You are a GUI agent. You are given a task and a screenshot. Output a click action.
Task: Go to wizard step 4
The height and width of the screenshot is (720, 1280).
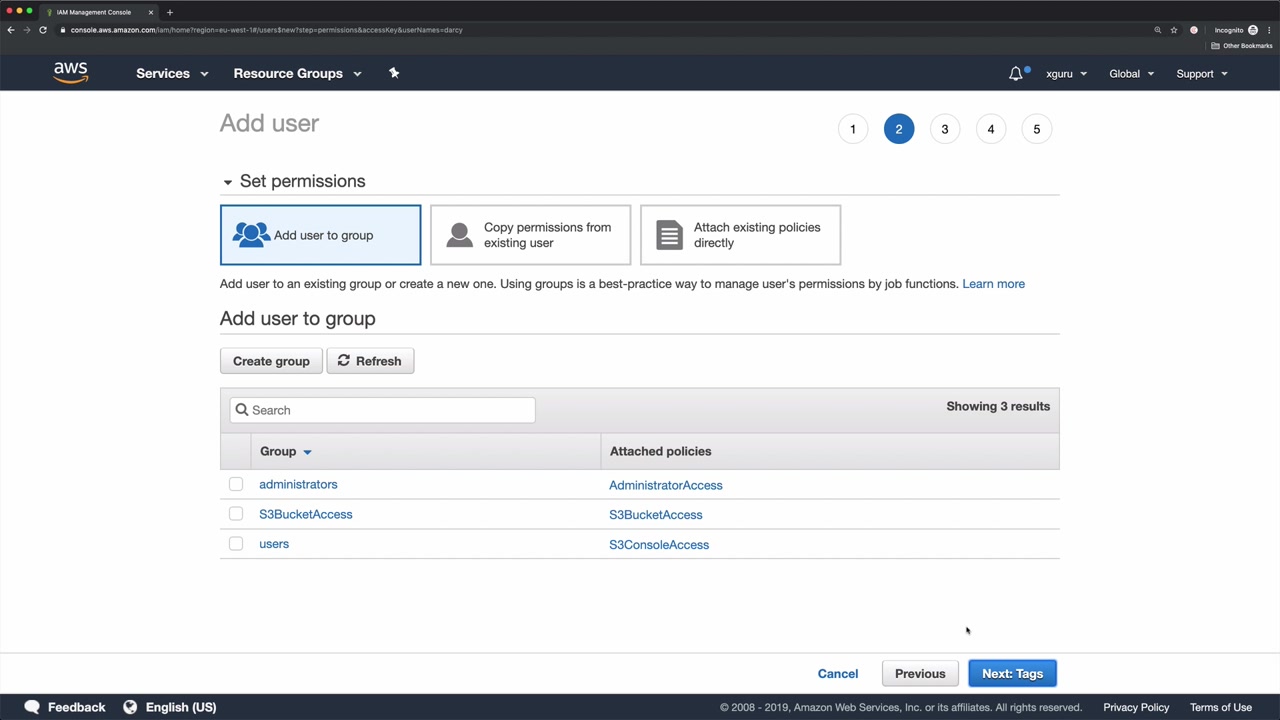click(x=991, y=129)
